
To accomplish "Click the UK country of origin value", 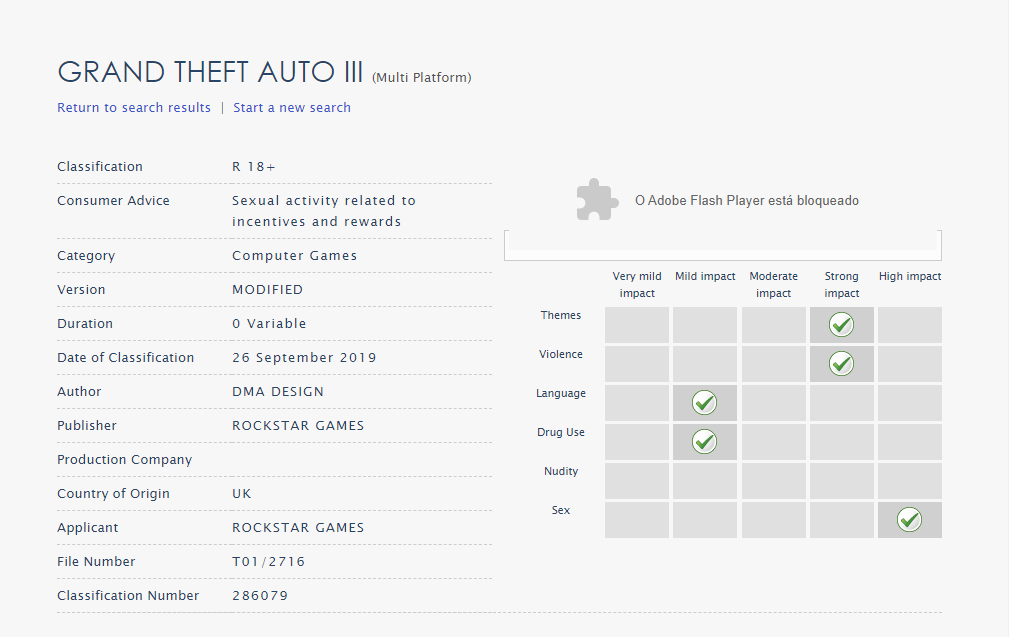I will (242, 494).
